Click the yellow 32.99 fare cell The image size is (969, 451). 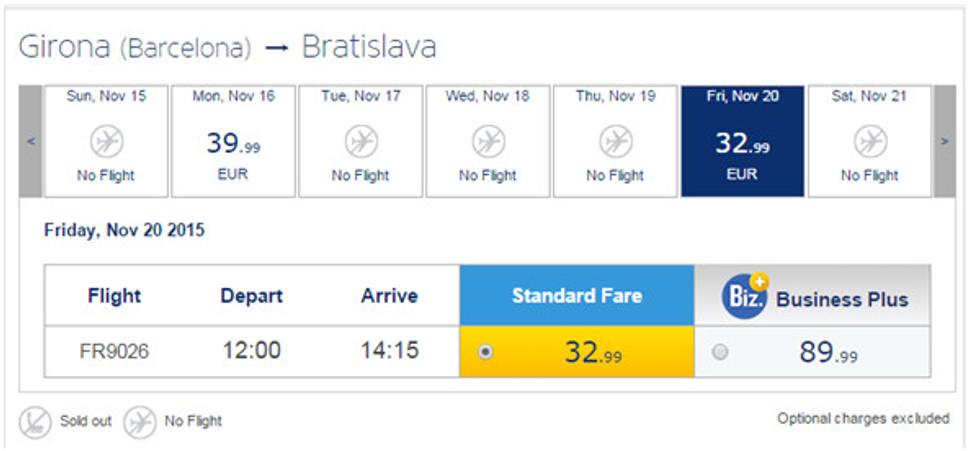pyautogui.click(x=577, y=352)
